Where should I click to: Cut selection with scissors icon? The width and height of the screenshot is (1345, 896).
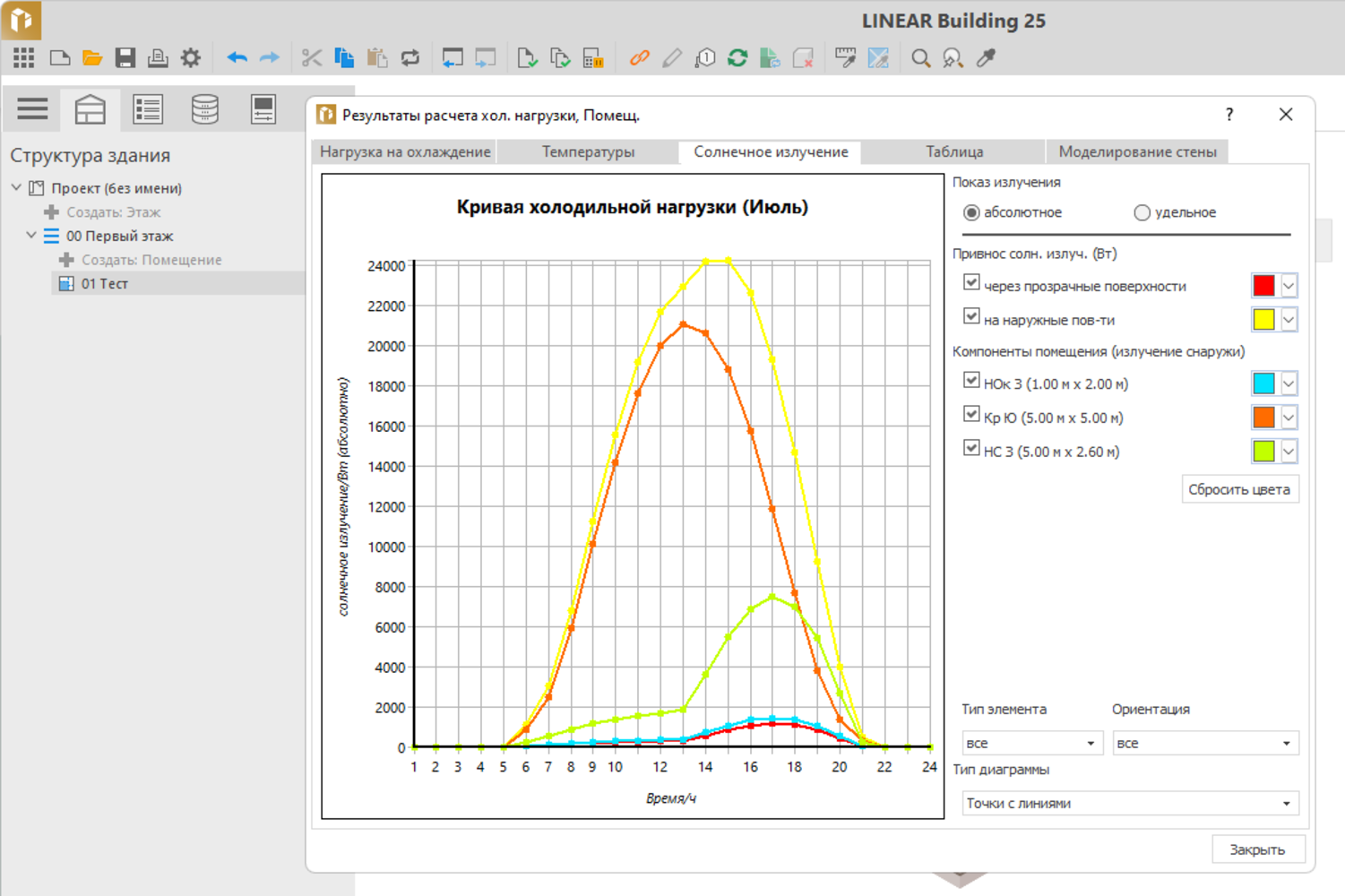[x=311, y=58]
